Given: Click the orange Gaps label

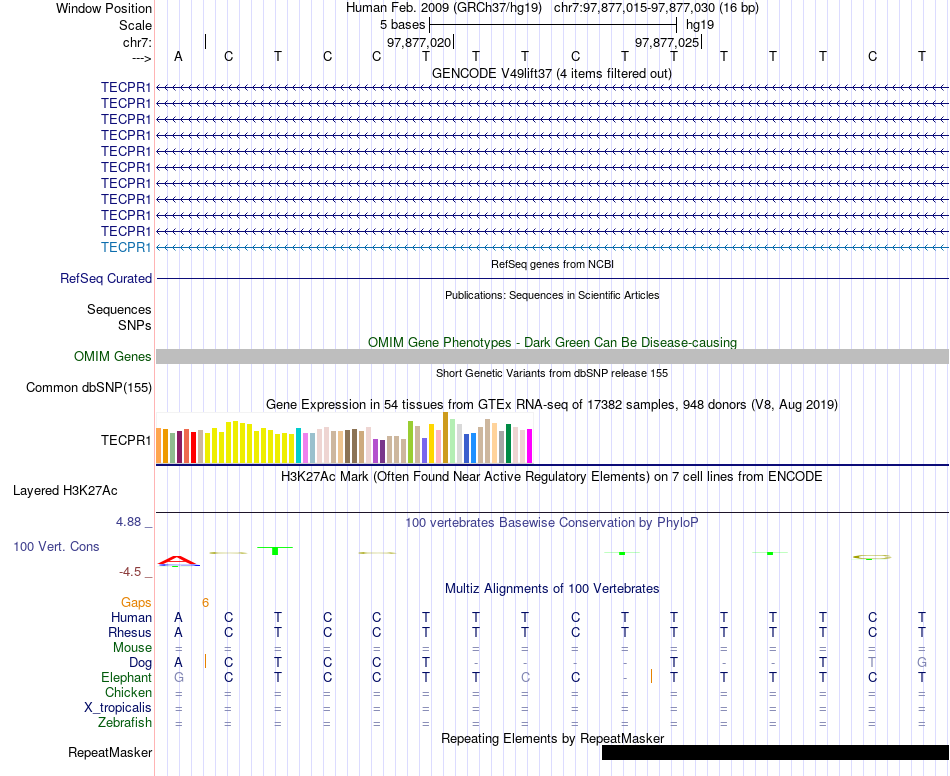Looking at the screenshot, I should tap(136, 602).
